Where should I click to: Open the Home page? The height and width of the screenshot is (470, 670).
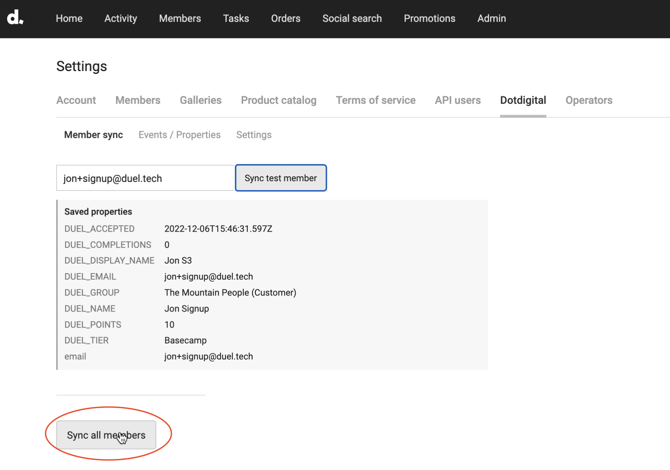[x=69, y=18]
